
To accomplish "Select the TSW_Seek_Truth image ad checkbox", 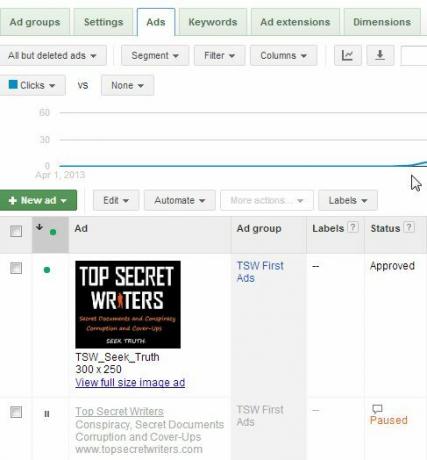I will [16, 268].
